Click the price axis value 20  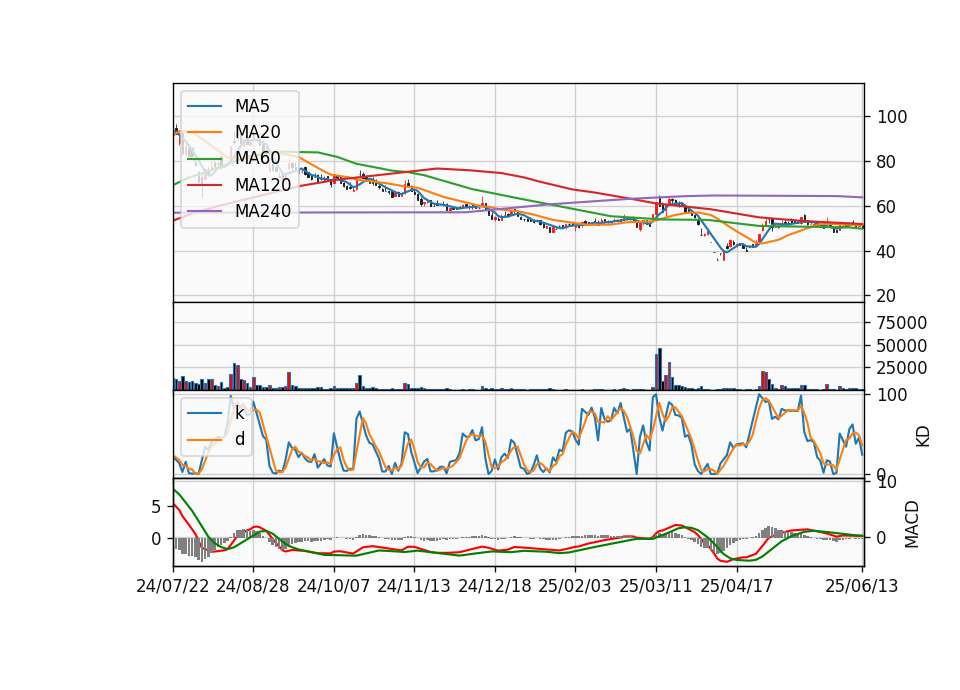[885, 296]
